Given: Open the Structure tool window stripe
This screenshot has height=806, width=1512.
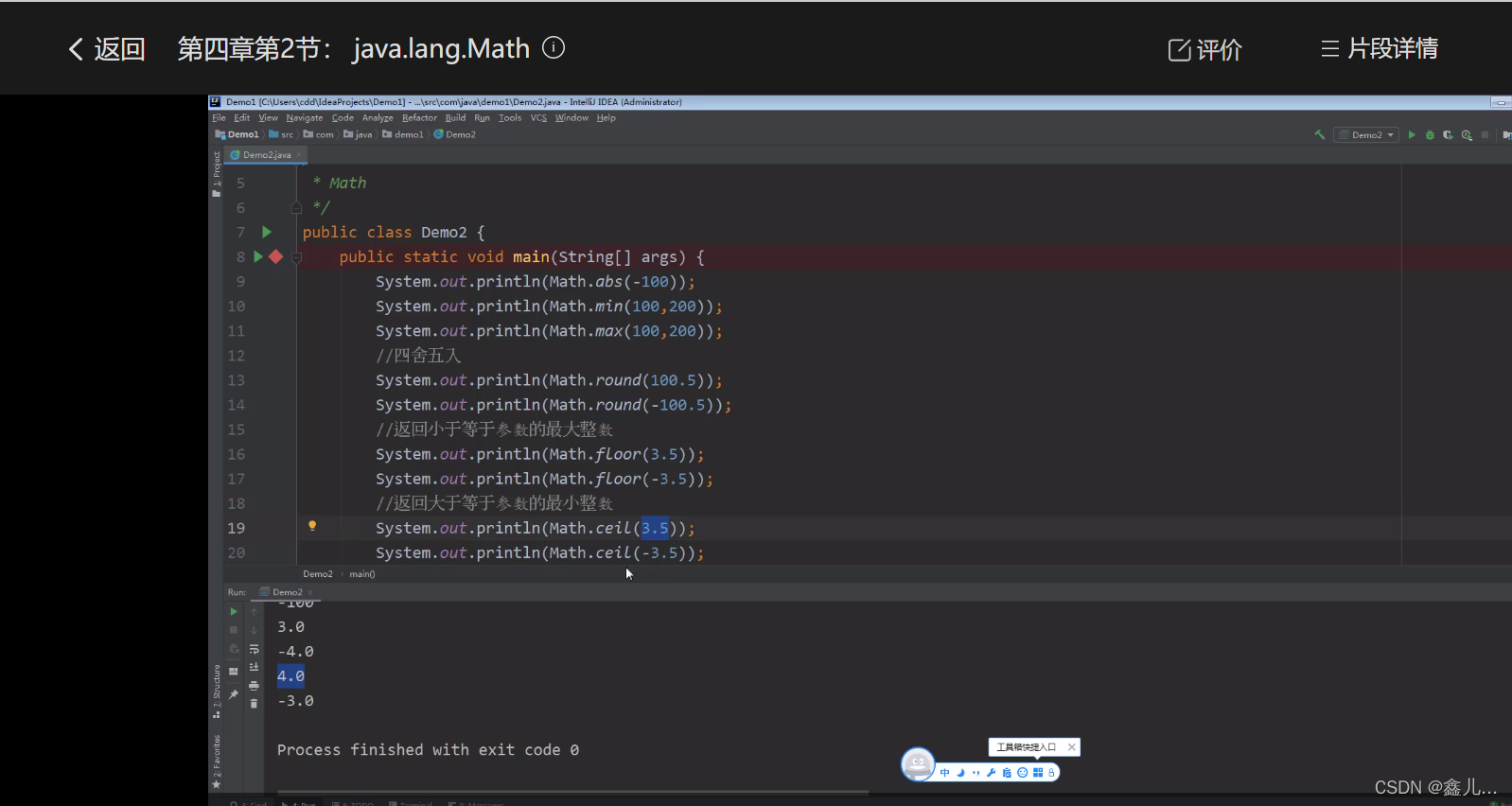Looking at the screenshot, I should click(x=217, y=691).
